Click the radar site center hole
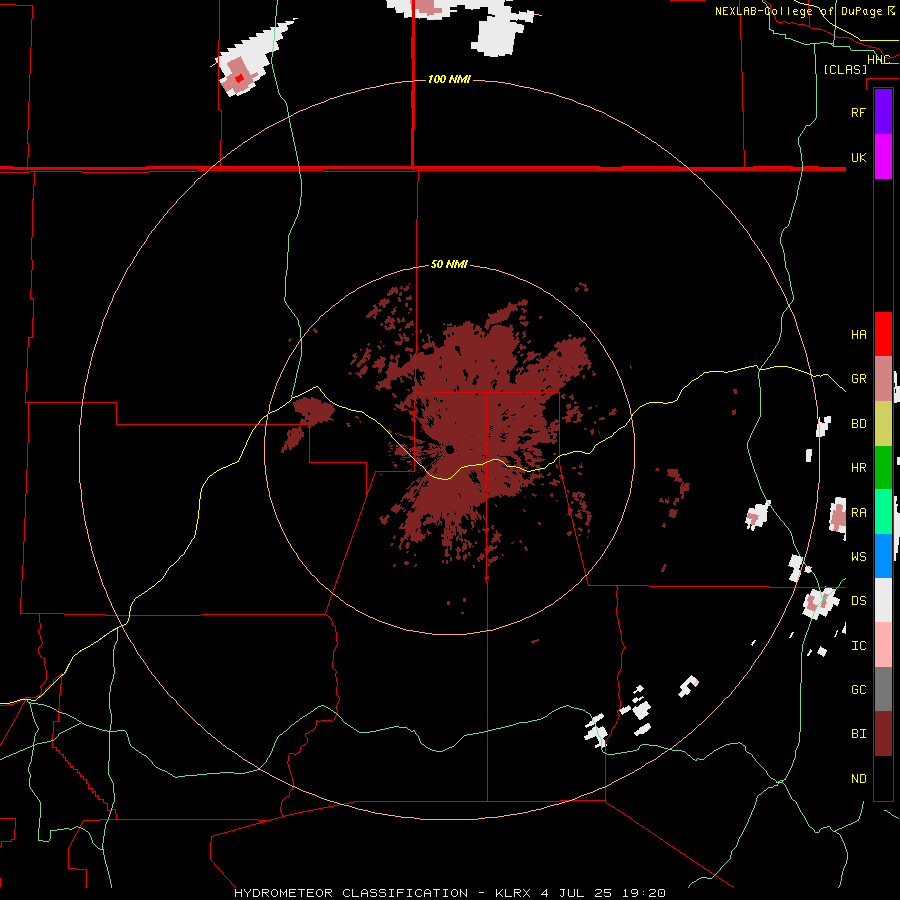The height and width of the screenshot is (900, 900). [449, 448]
